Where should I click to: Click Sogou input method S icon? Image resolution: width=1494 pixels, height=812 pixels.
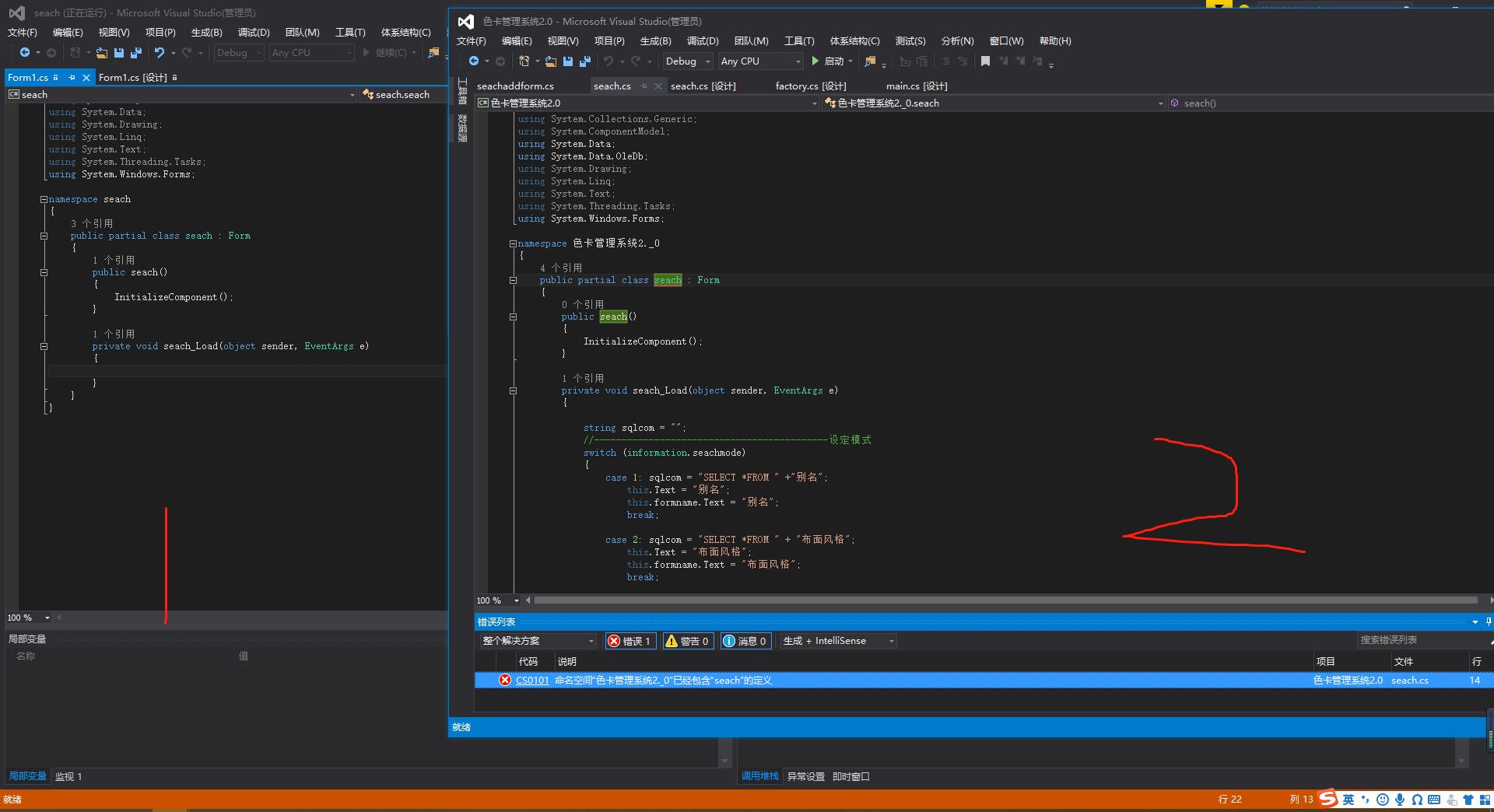tap(1327, 799)
